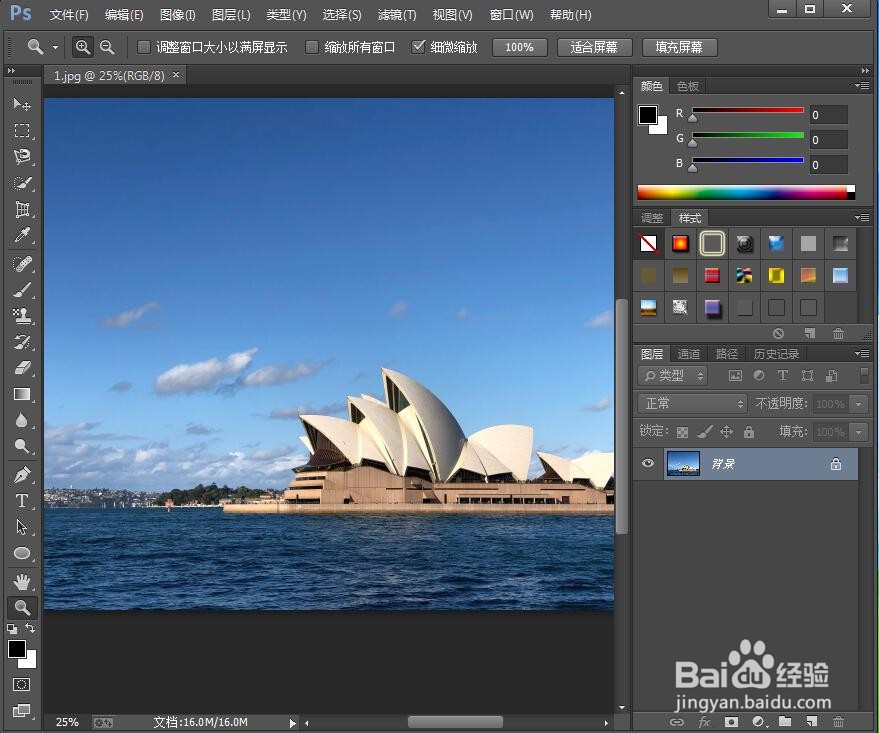Open Layers panel flyout menu
Image resolution: width=879 pixels, height=733 pixels.
click(x=862, y=354)
